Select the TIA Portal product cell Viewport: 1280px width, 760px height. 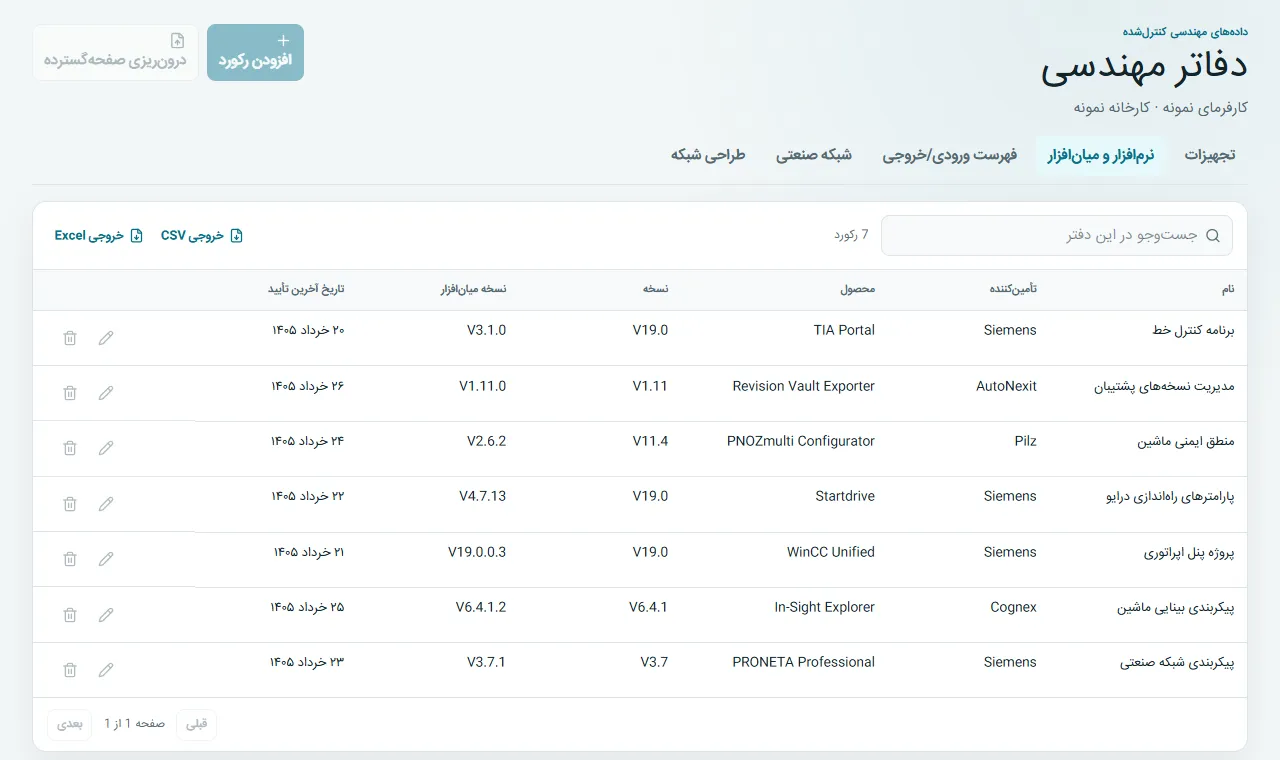(844, 330)
